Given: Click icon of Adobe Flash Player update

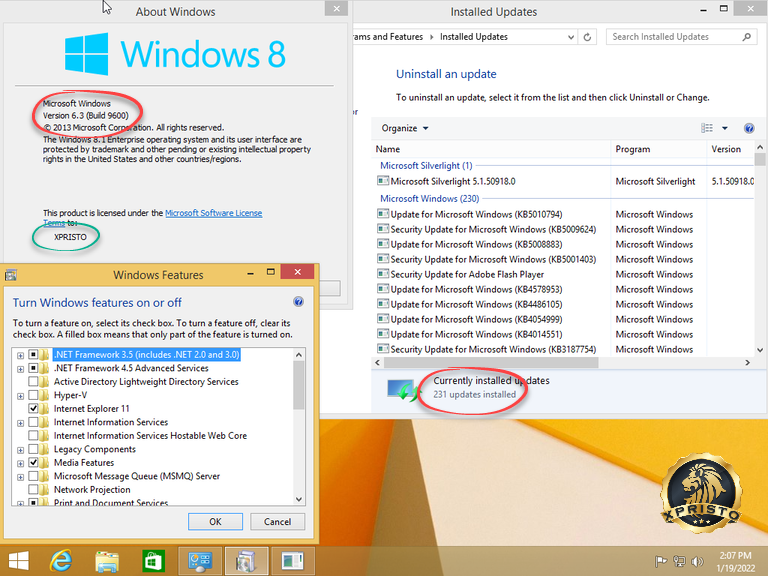Looking at the screenshot, I should (383, 274).
